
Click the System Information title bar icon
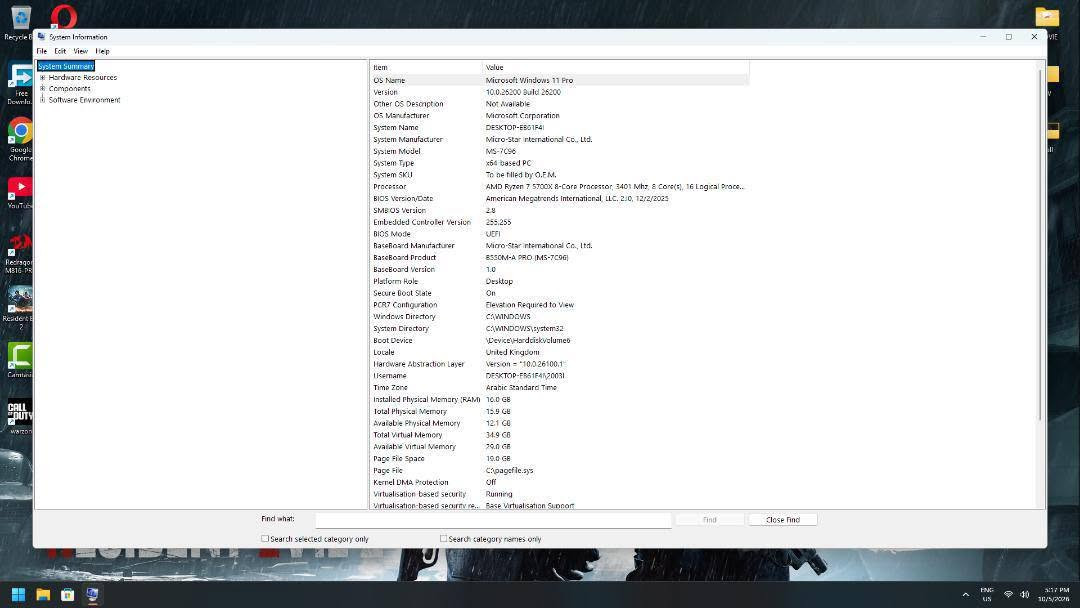41,36
